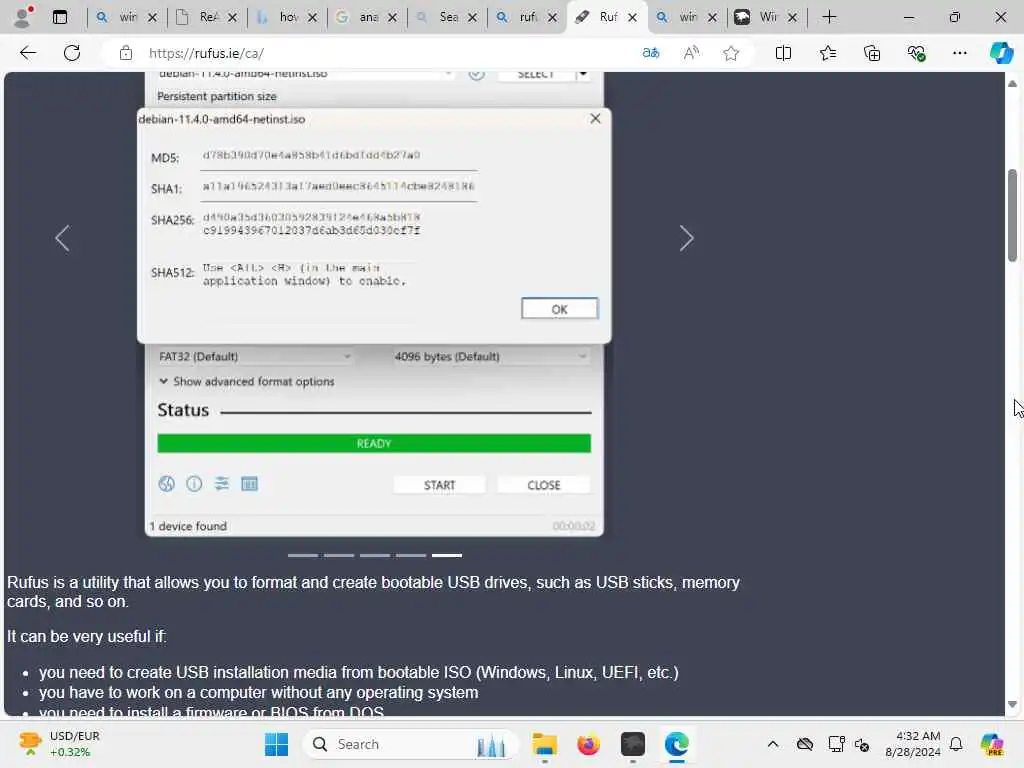This screenshot has height=768, width=1024.
Task: Open the 4096 bytes cluster size dropdown
Action: 490,357
